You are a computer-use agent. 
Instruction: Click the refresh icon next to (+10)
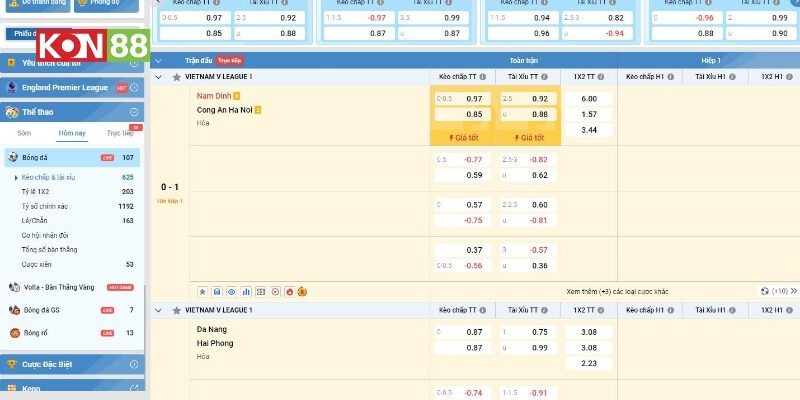765,291
